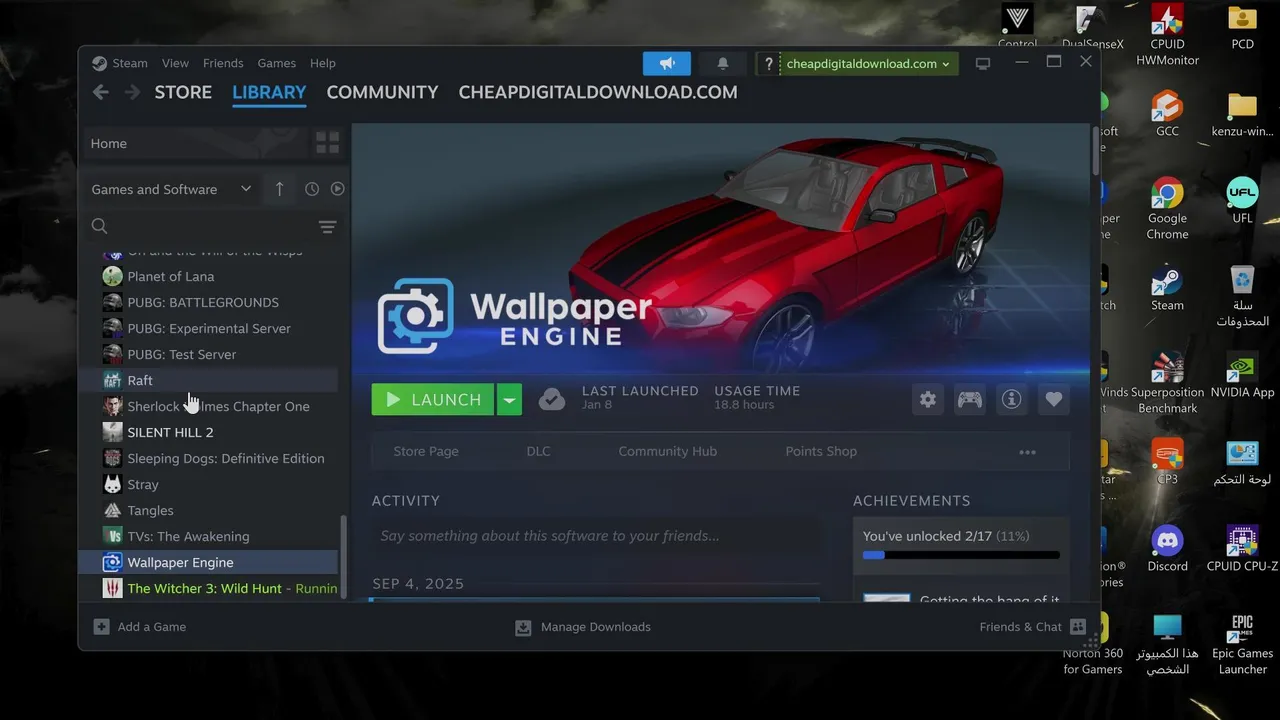Switch to the LIBRARY tab
Screen dimensions: 1280x720
click(x=269, y=92)
